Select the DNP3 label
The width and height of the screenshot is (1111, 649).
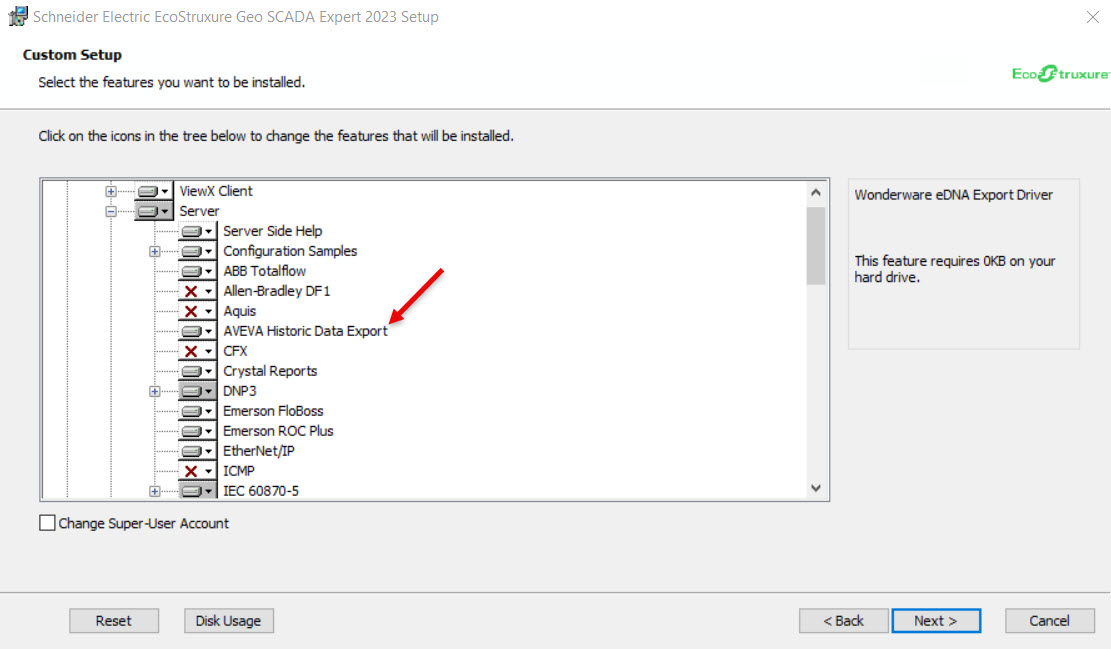[x=239, y=391]
